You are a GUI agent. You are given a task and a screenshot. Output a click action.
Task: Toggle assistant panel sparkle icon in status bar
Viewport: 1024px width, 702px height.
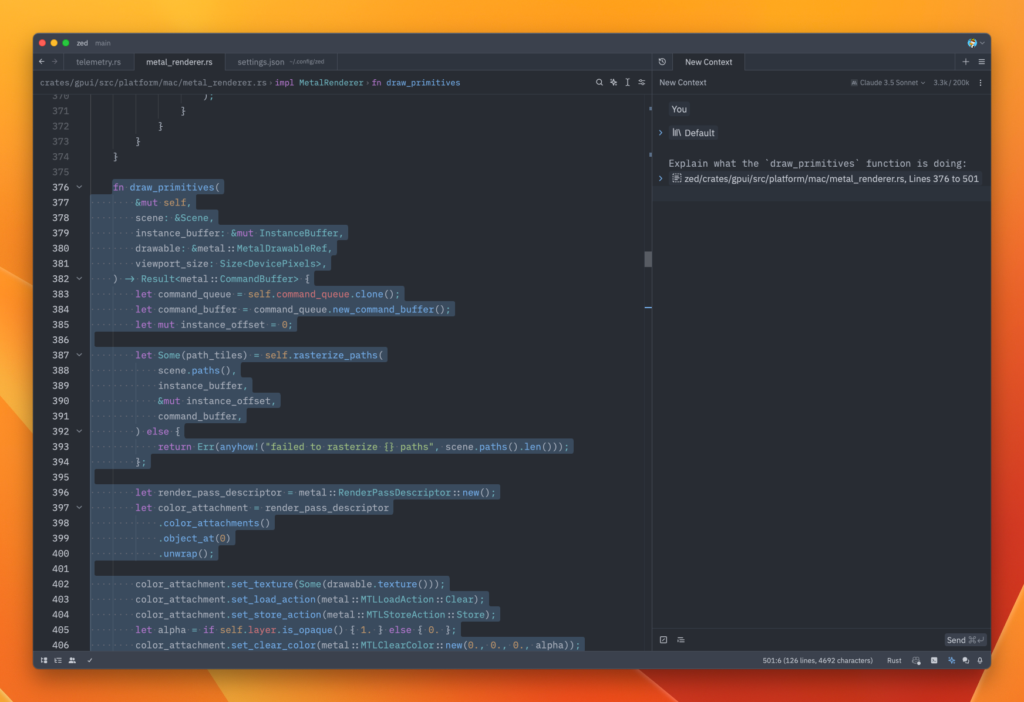pyautogui.click(x=951, y=660)
